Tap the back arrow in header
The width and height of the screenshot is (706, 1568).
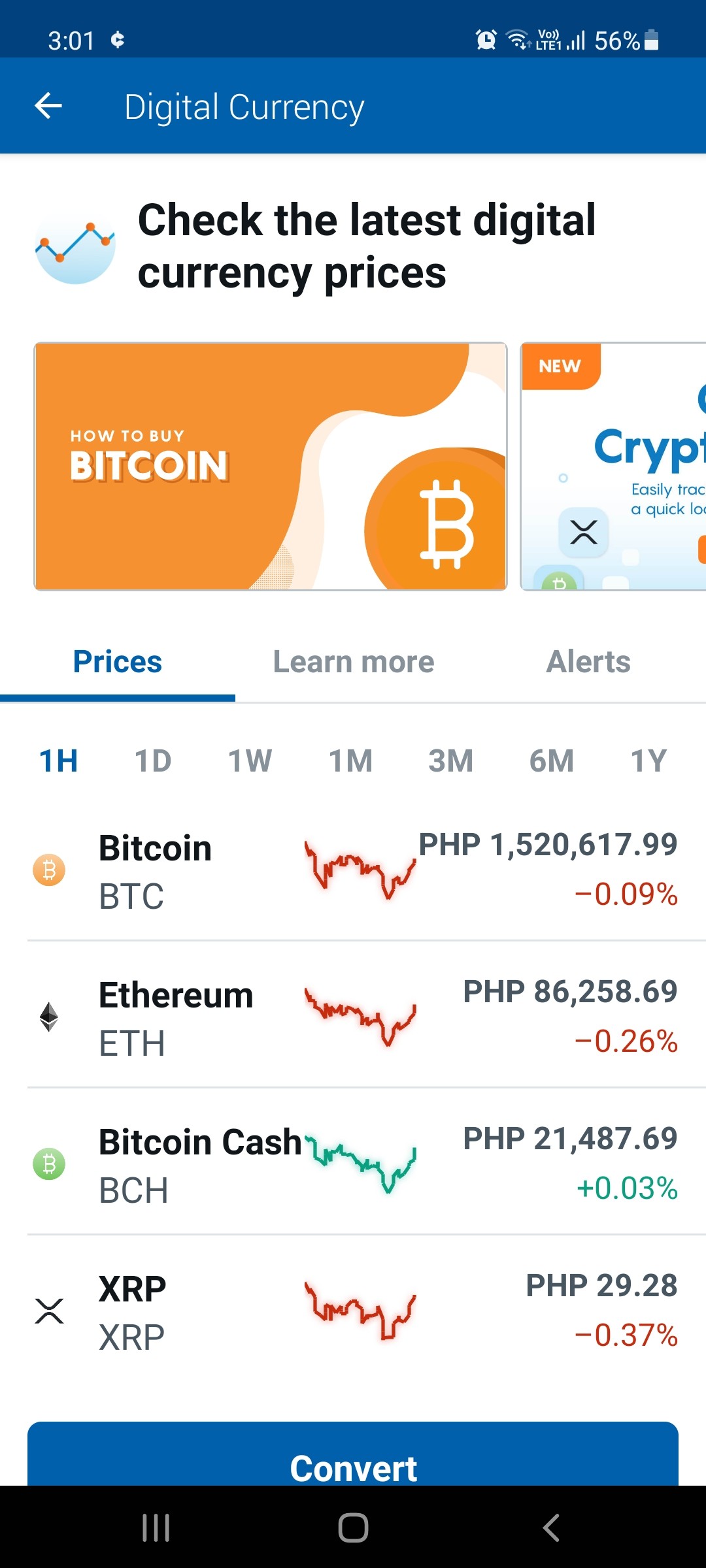tap(48, 106)
